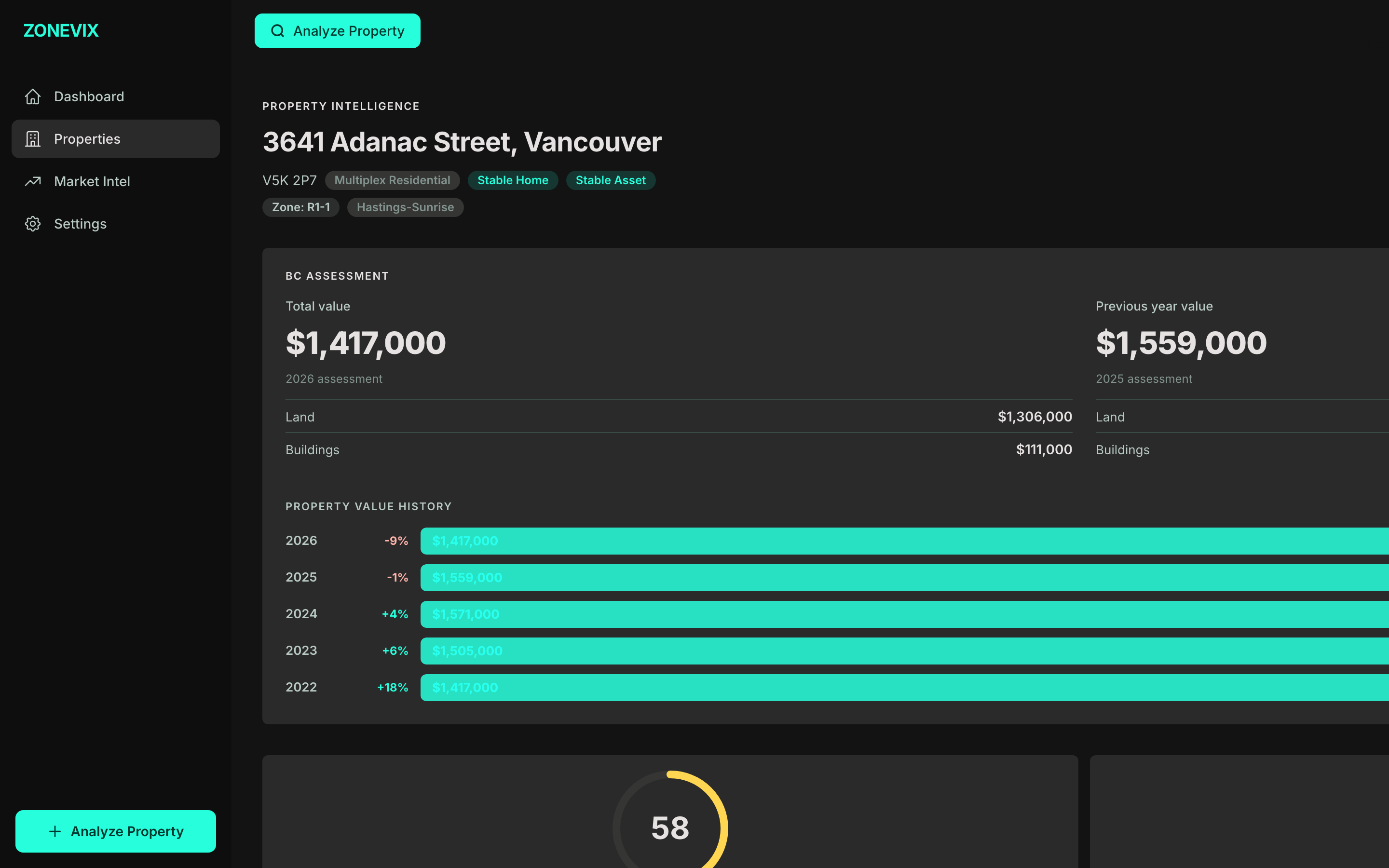Select the Hastings-Sunrise neighbourhood link
Image resolution: width=1389 pixels, height=868 pixels.
pos(405,207)
